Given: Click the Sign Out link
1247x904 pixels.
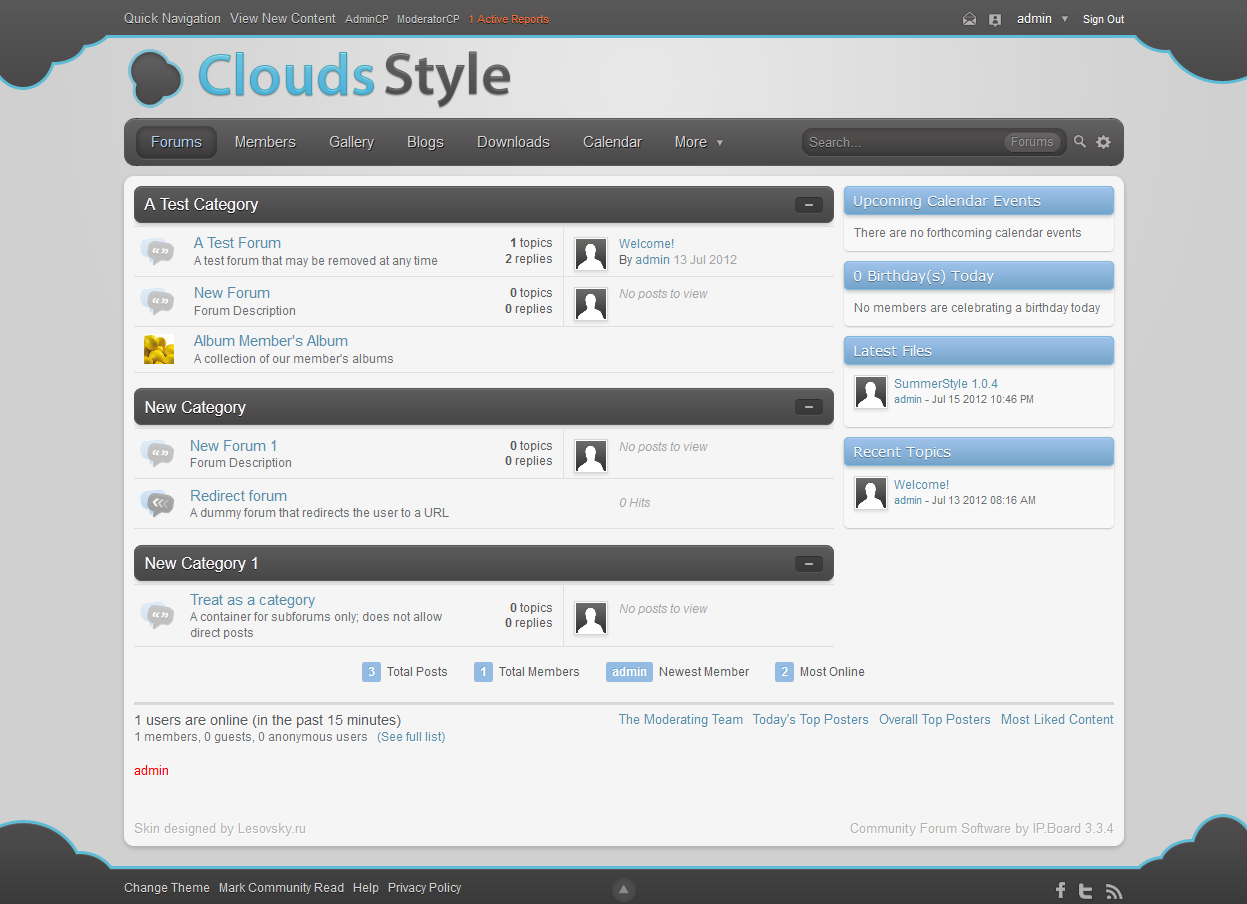Looking at the screenshot, I should point(1103,19).
